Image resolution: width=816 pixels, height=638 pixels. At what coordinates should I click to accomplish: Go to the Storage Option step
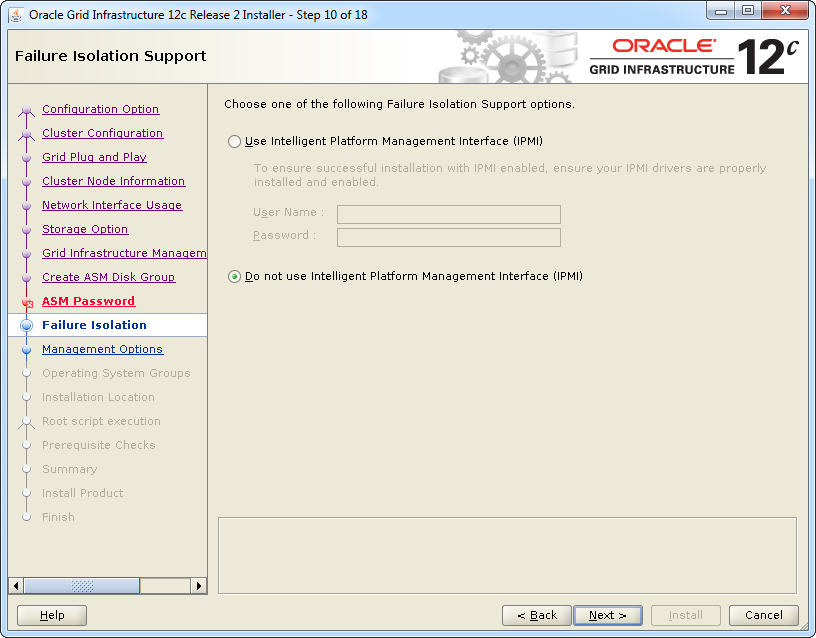coord(85,230)
